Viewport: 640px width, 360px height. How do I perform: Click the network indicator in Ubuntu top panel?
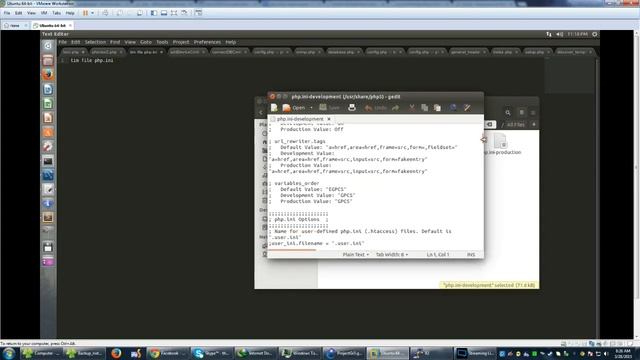pyautogui.click(x=549, y=34)
